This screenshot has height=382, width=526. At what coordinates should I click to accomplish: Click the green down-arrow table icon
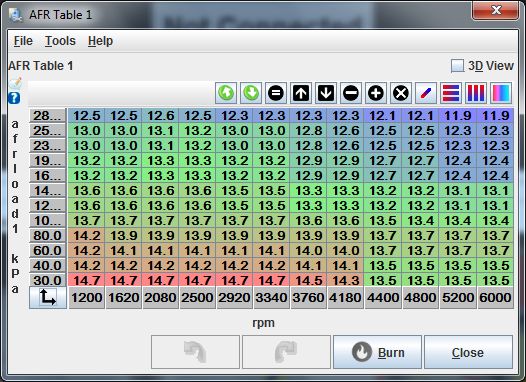point(251,93)
